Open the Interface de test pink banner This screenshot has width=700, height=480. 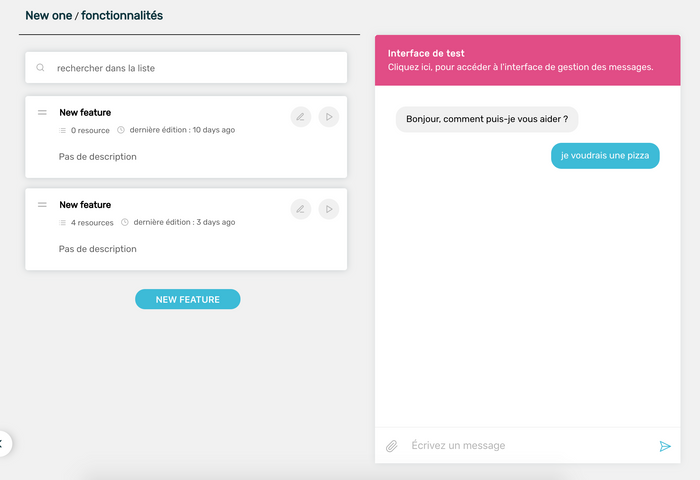tap(528, 60)
